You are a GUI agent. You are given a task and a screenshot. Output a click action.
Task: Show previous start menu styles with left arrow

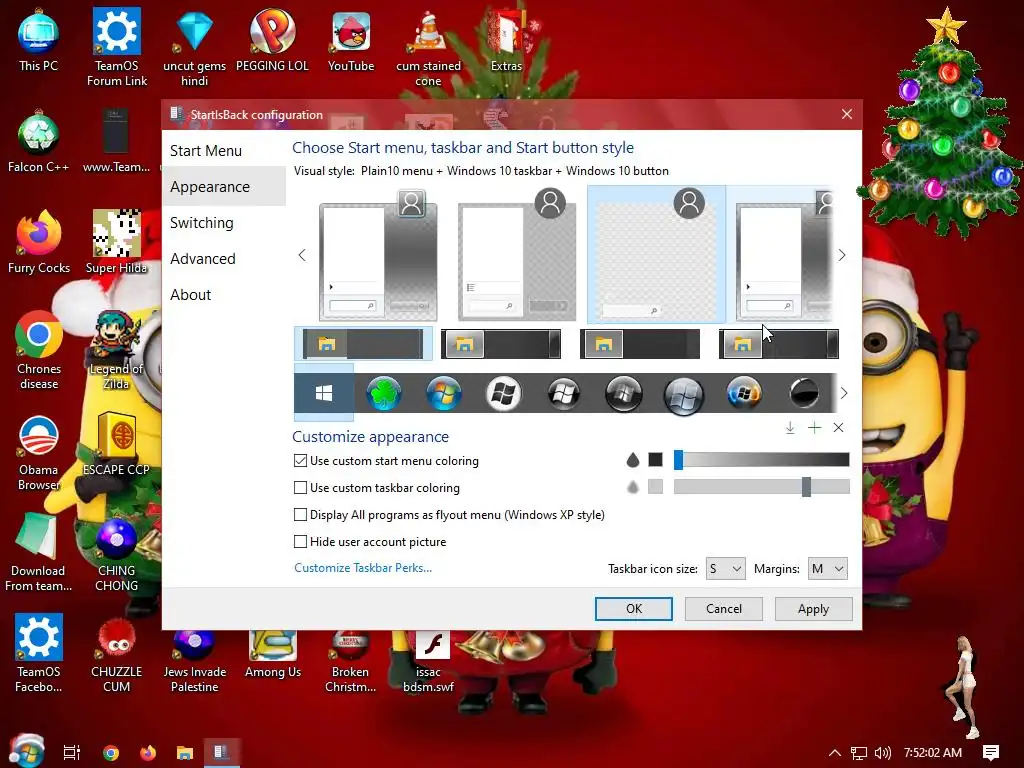(x=302, y=255)
